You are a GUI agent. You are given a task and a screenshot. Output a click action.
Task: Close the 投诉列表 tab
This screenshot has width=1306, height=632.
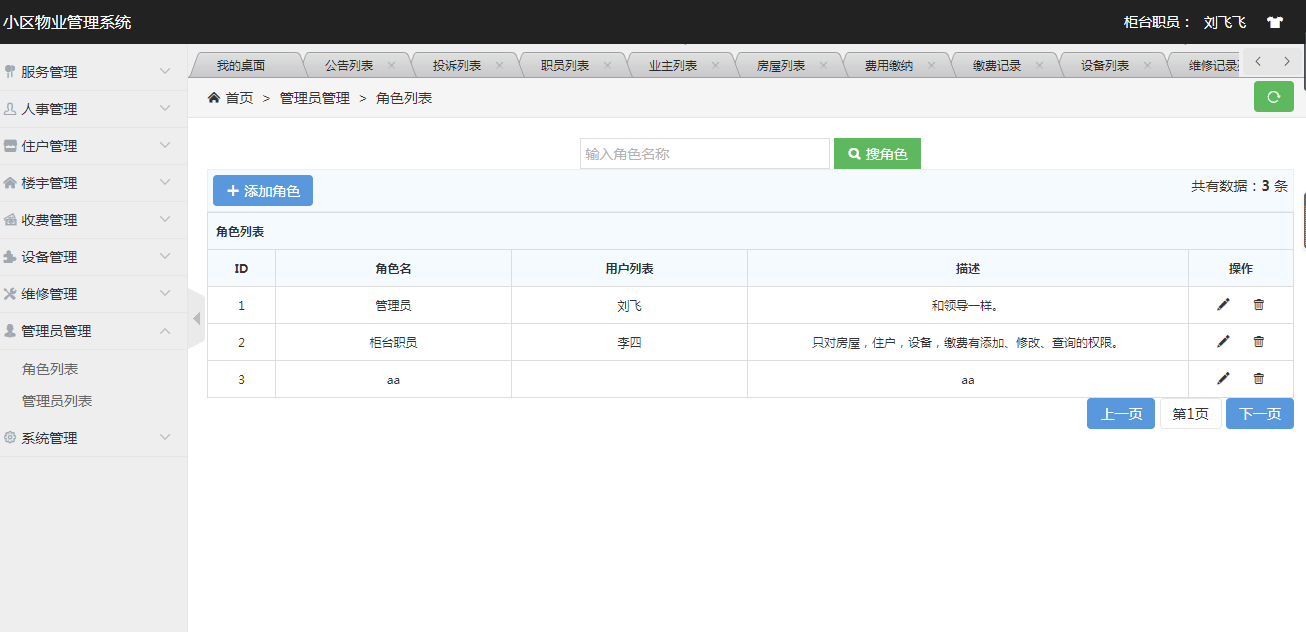coord(499,66)
